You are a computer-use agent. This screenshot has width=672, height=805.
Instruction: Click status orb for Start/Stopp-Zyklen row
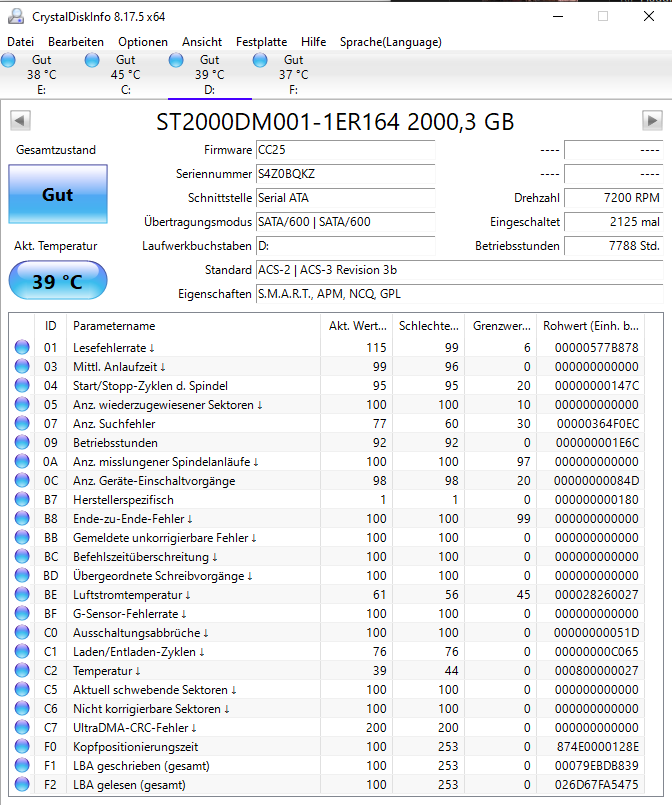click(22, 386)
